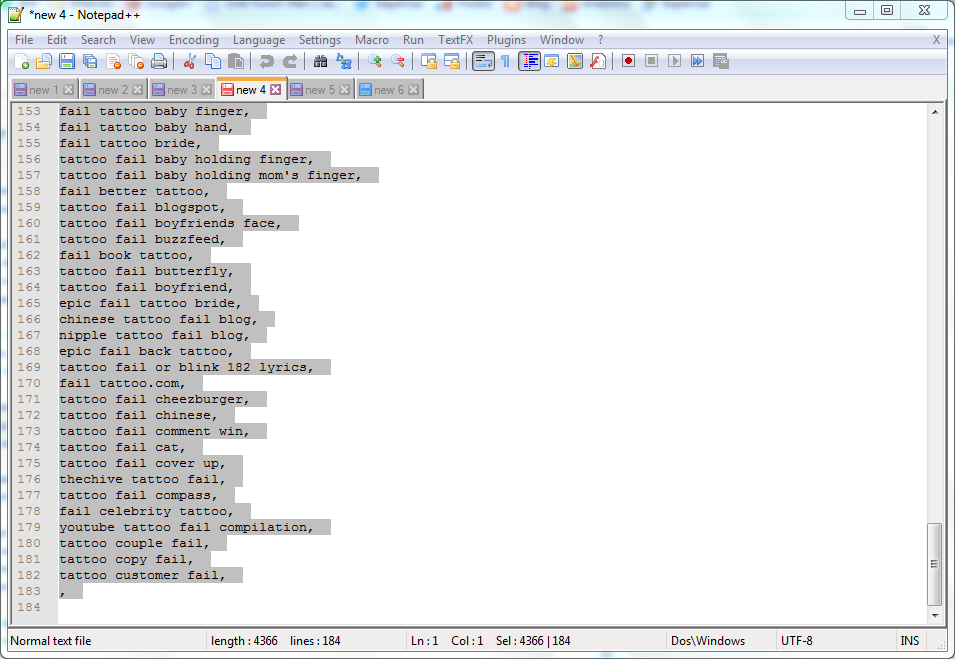Screen dimensions: 955x659
Task: Undo last action toolbar icon
Action: click(266, 61)
